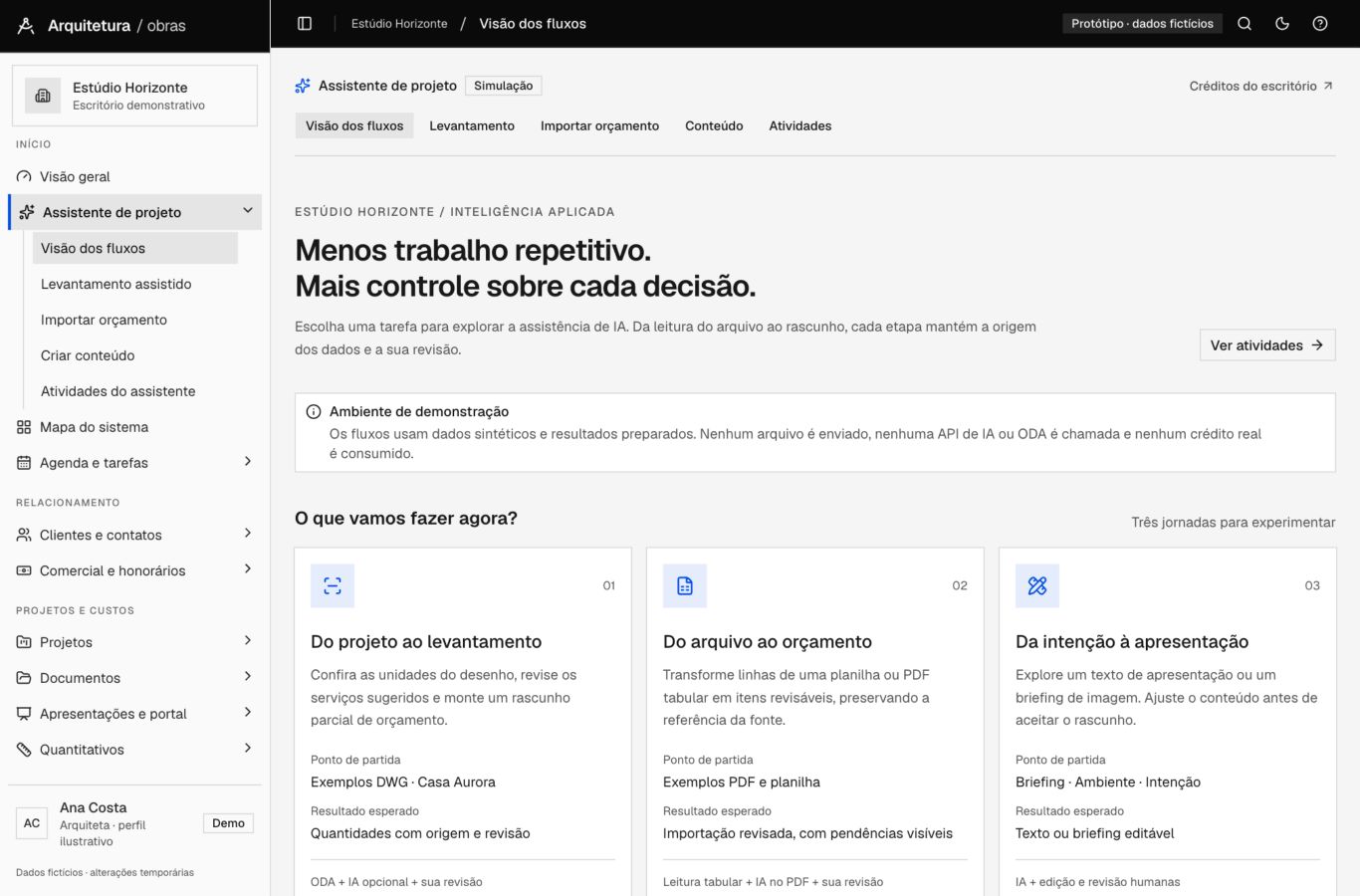Open Criar conteúdo in sidebar
This screenshot has width=1360, height=896.
click(135, 355)
